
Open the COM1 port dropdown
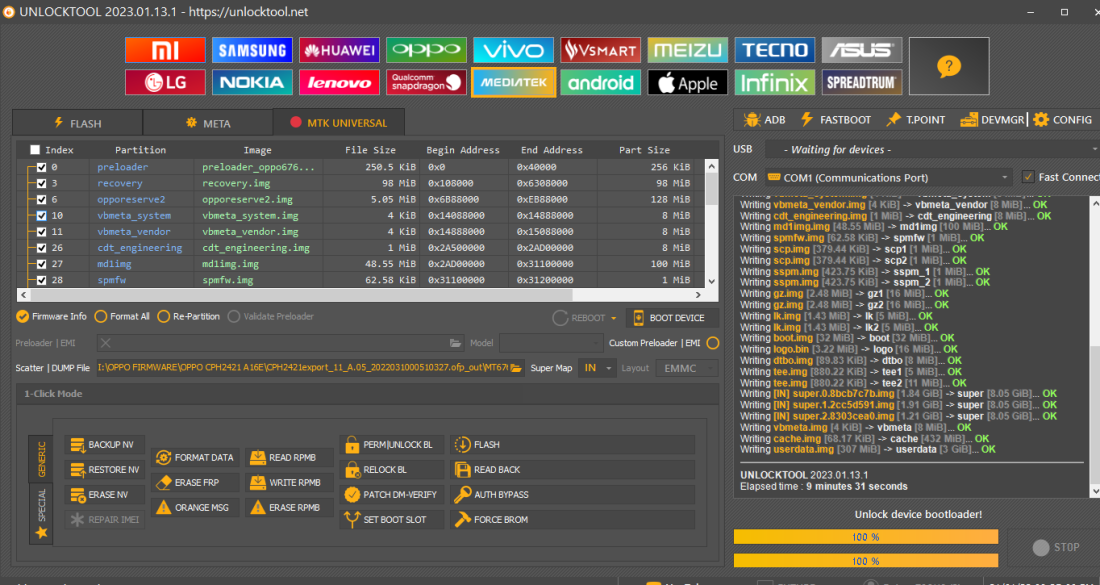tap(888, 177)
